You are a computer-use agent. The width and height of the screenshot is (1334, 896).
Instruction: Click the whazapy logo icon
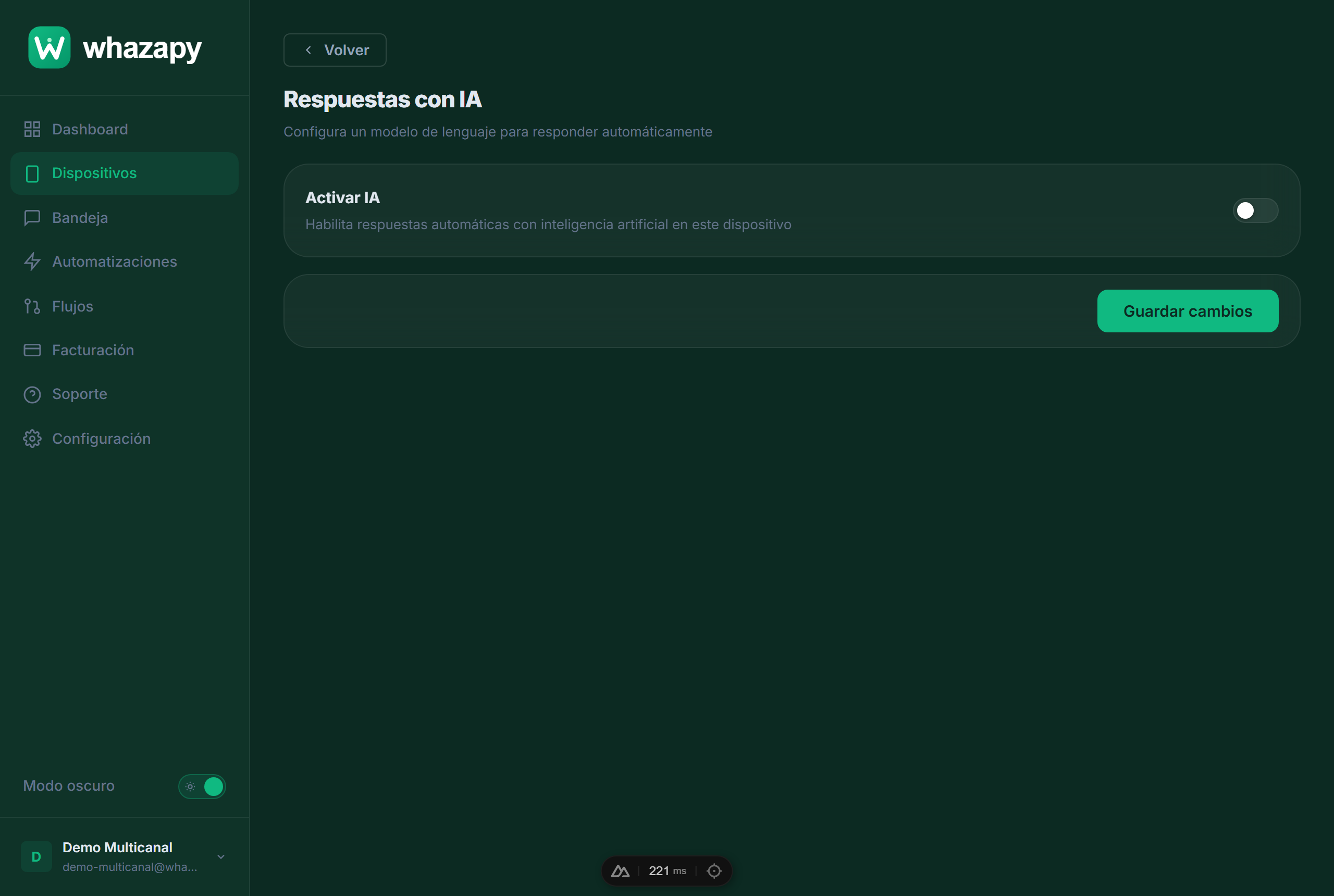click(x=49, y=47)
